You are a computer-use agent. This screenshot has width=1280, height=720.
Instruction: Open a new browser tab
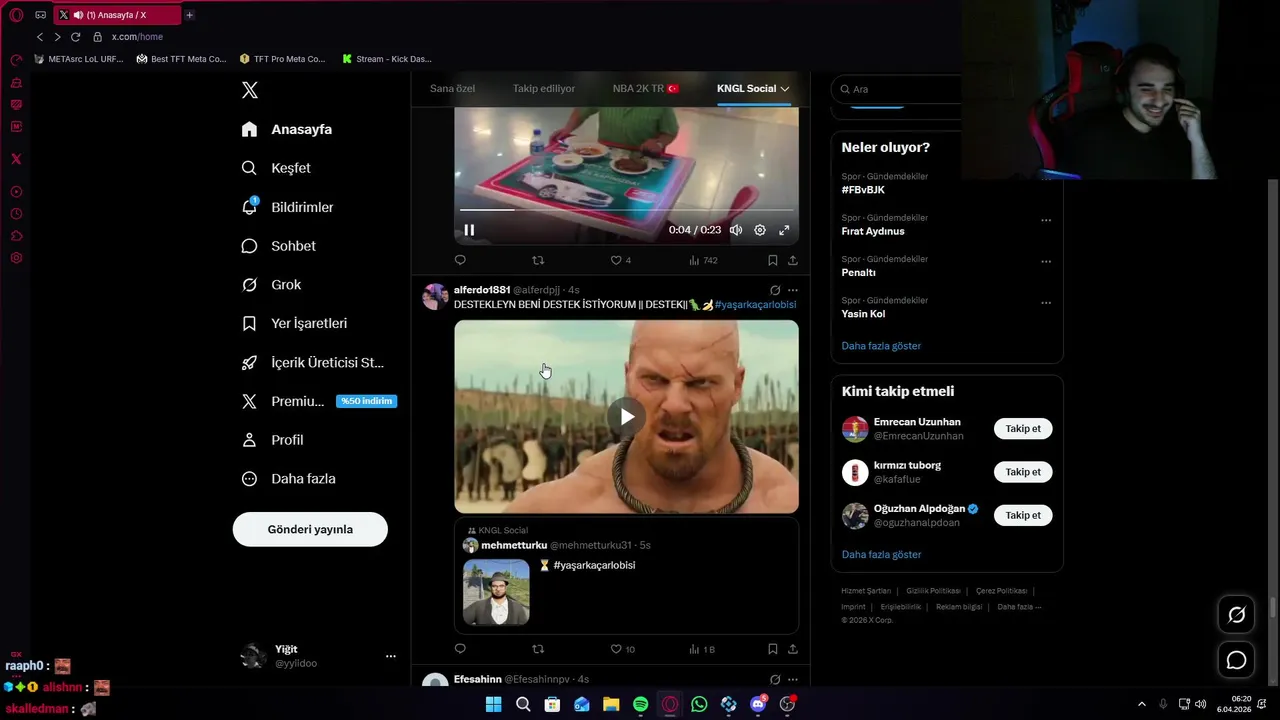coord(190,15)
